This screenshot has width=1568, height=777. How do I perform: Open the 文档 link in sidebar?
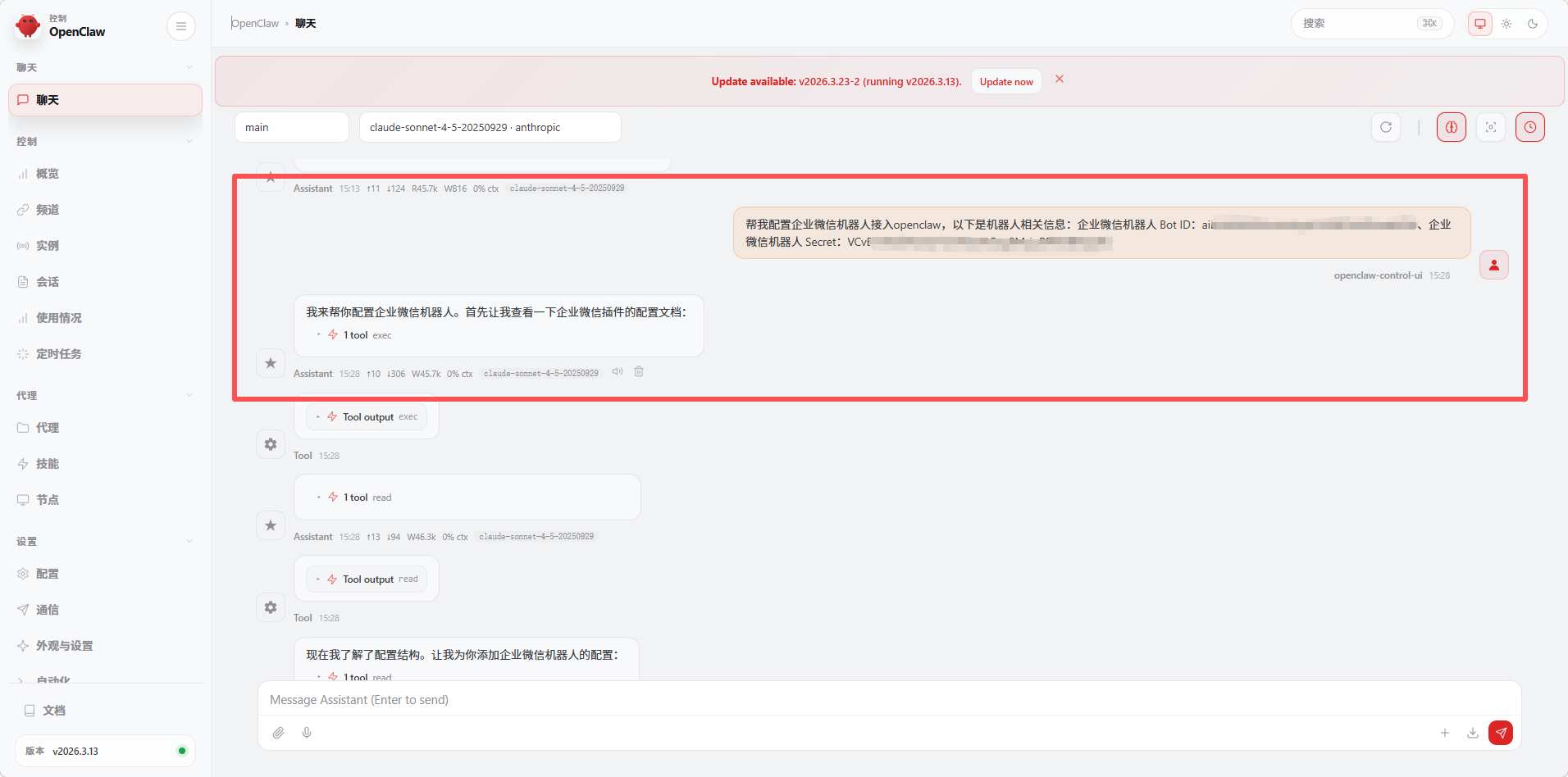[54, 711]
